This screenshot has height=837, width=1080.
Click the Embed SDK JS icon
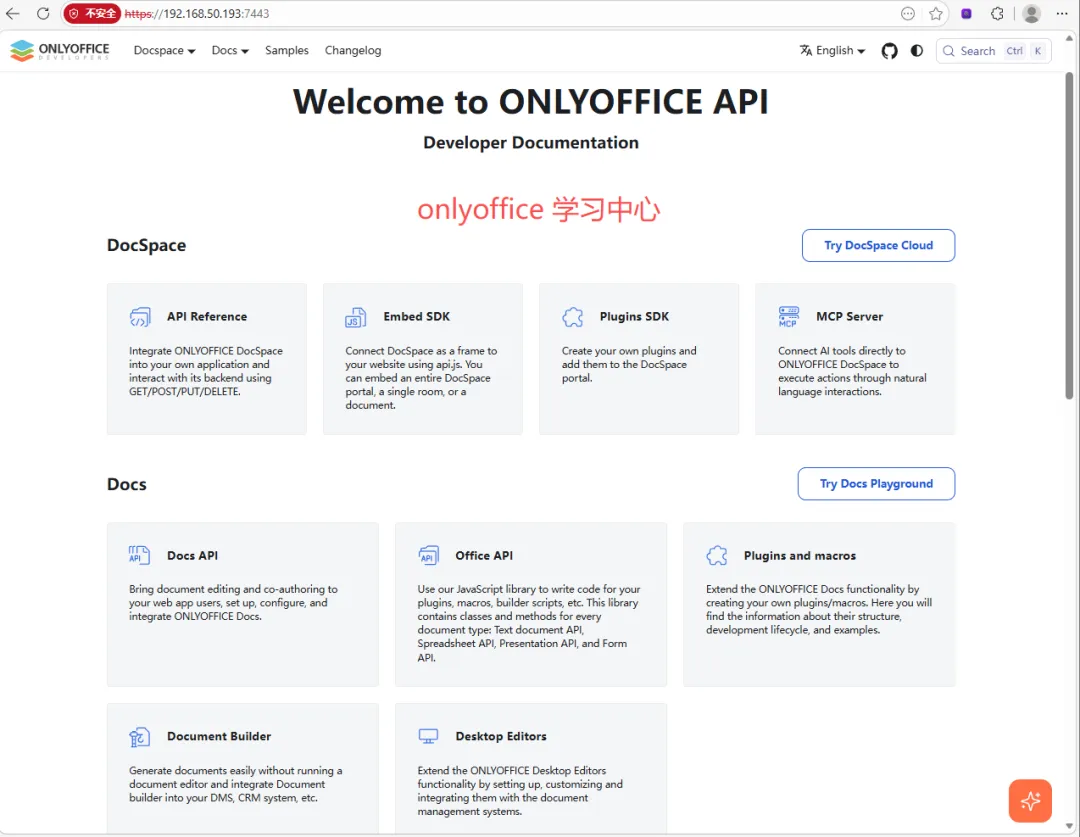(x=355, y=317)
